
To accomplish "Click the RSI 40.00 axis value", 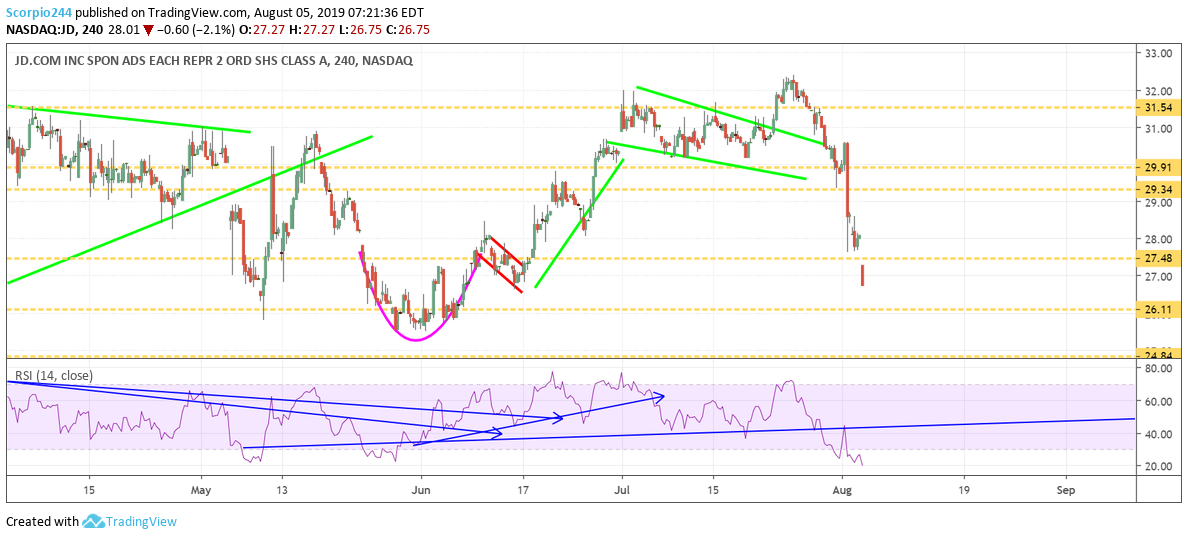I will (1159, 434).
